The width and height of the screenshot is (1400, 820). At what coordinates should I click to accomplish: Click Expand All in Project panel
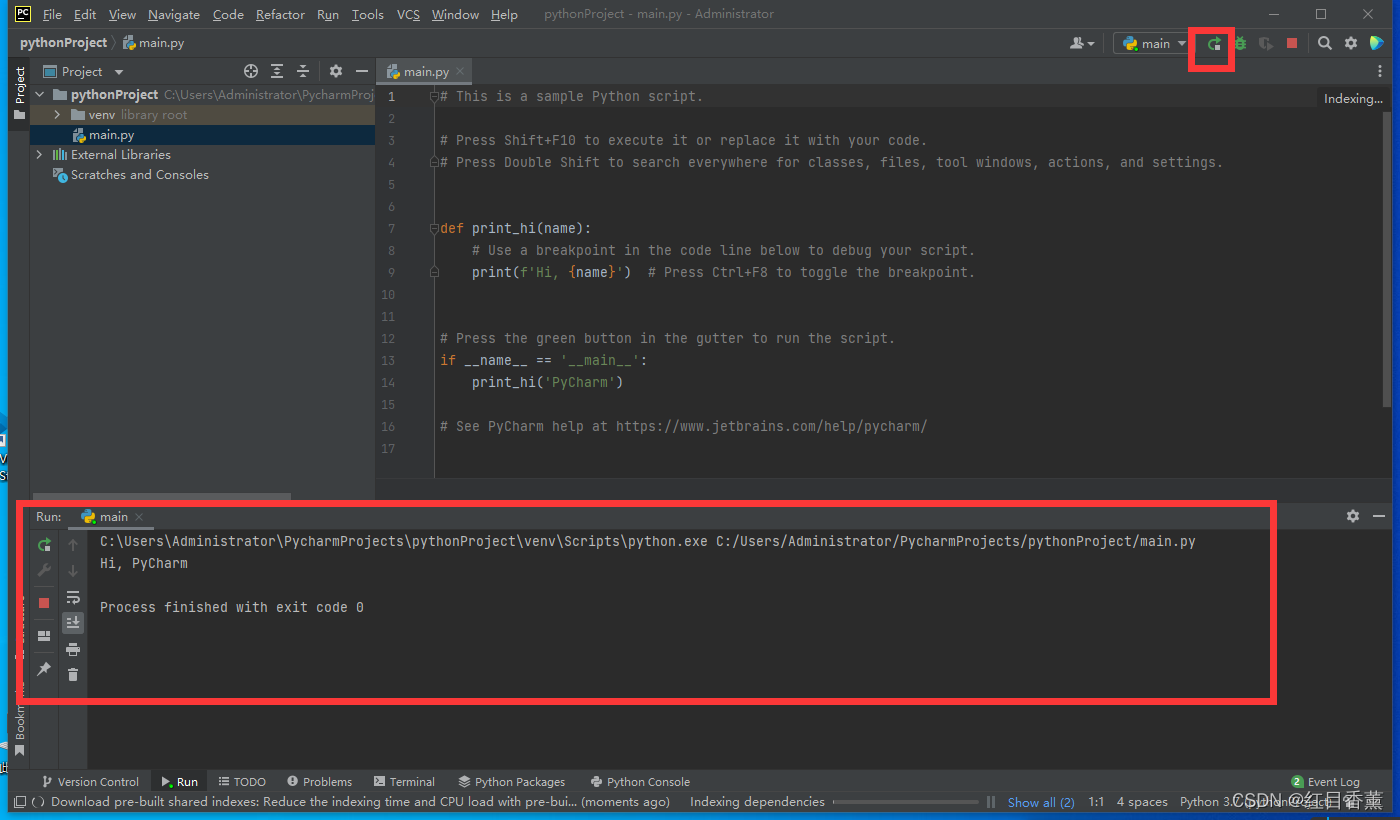(x=277, y=72)
